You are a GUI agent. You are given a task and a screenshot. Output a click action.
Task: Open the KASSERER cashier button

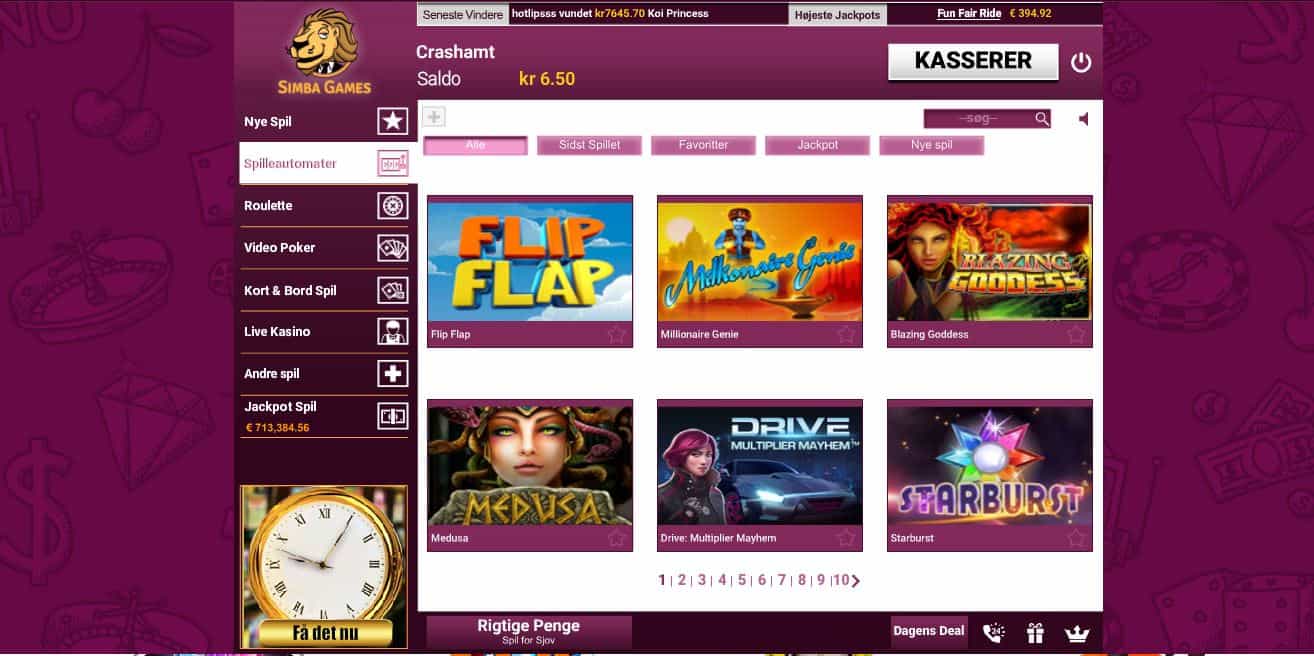(x=973, y=61)
